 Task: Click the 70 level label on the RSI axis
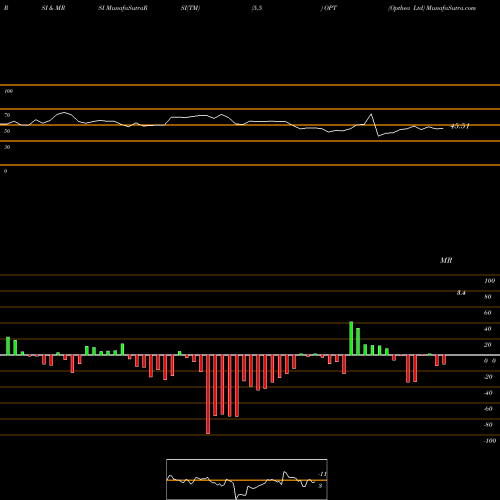click(7, 115)
